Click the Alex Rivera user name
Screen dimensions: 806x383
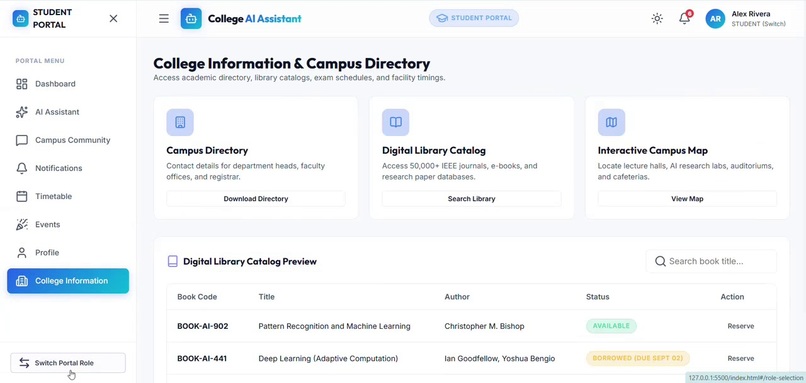click(751, 14)
